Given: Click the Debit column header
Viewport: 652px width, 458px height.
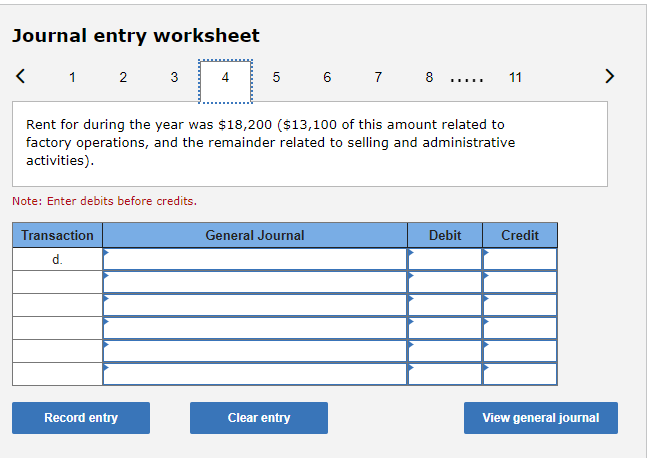Looking at the screenshot, I should pos(445,235).
